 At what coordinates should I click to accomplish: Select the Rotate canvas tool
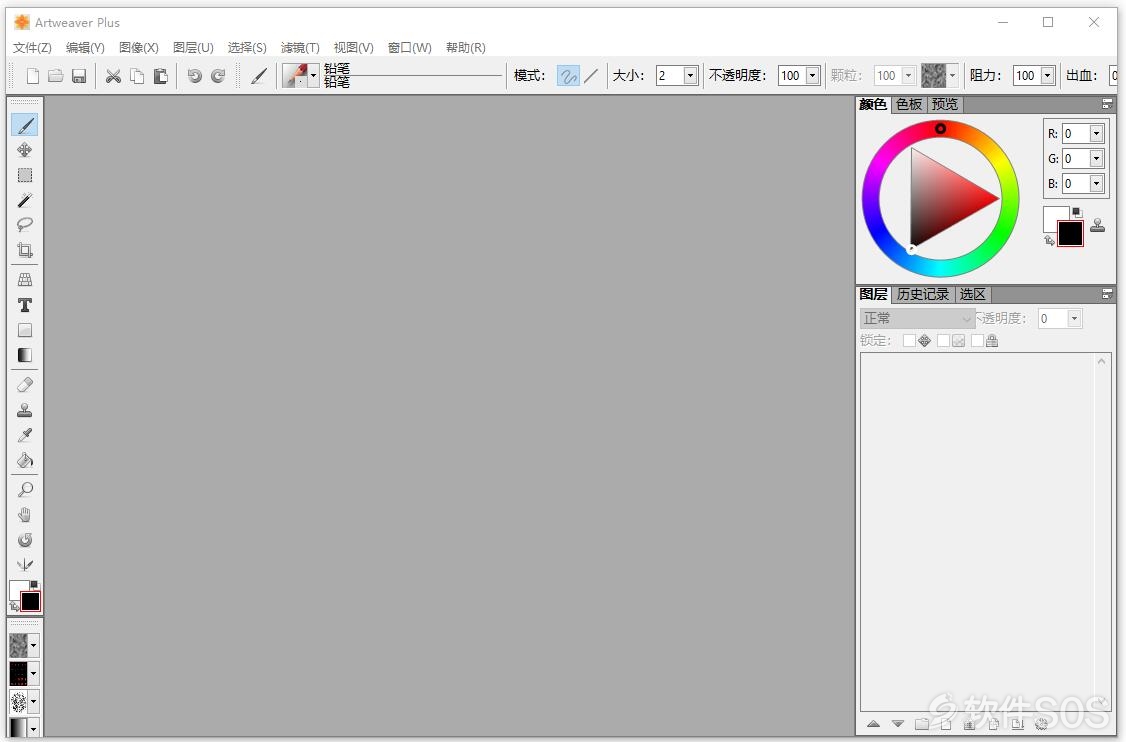click(25, 540)
